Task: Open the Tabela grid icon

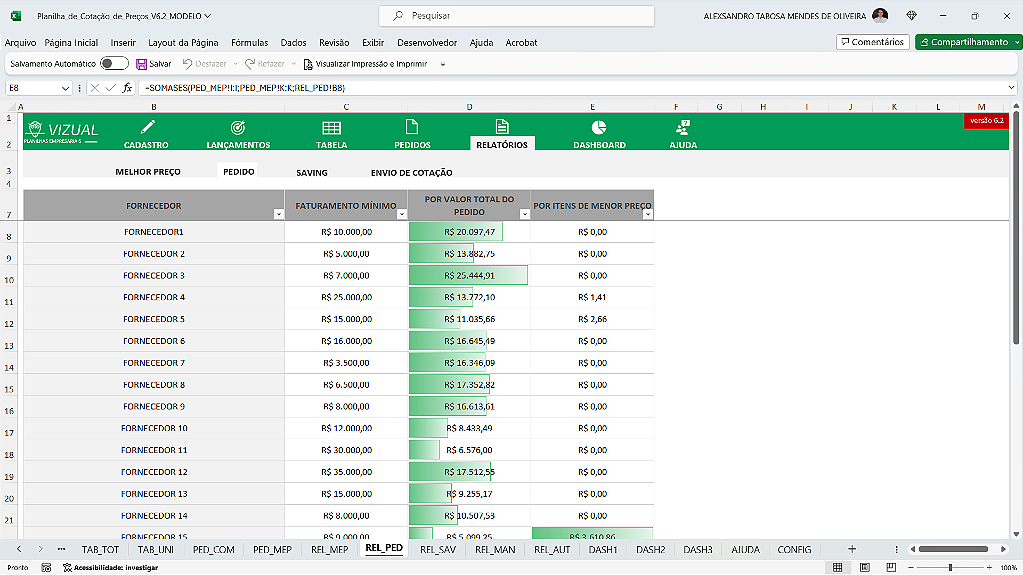Action: coord(331,128)
